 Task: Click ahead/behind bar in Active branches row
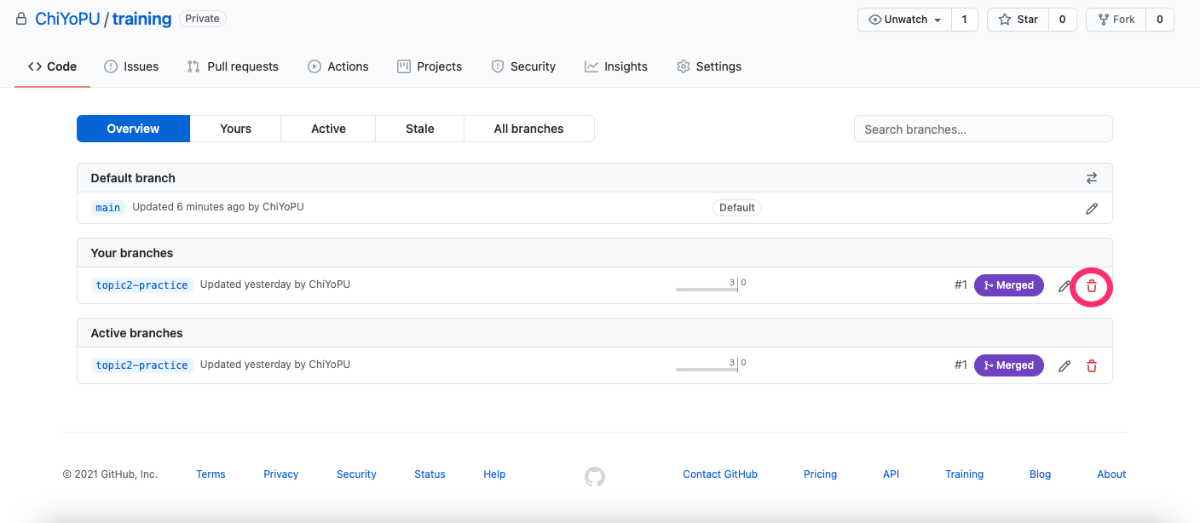tap(712, 365)
